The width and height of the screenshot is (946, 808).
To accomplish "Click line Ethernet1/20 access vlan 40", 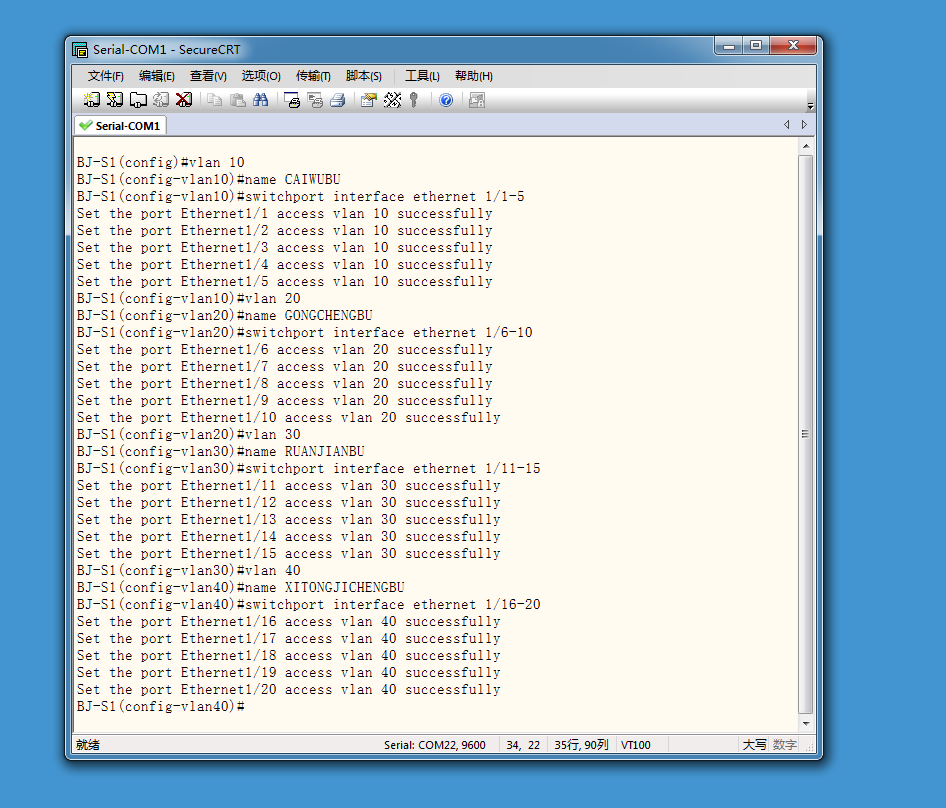I will click(288, 690).
